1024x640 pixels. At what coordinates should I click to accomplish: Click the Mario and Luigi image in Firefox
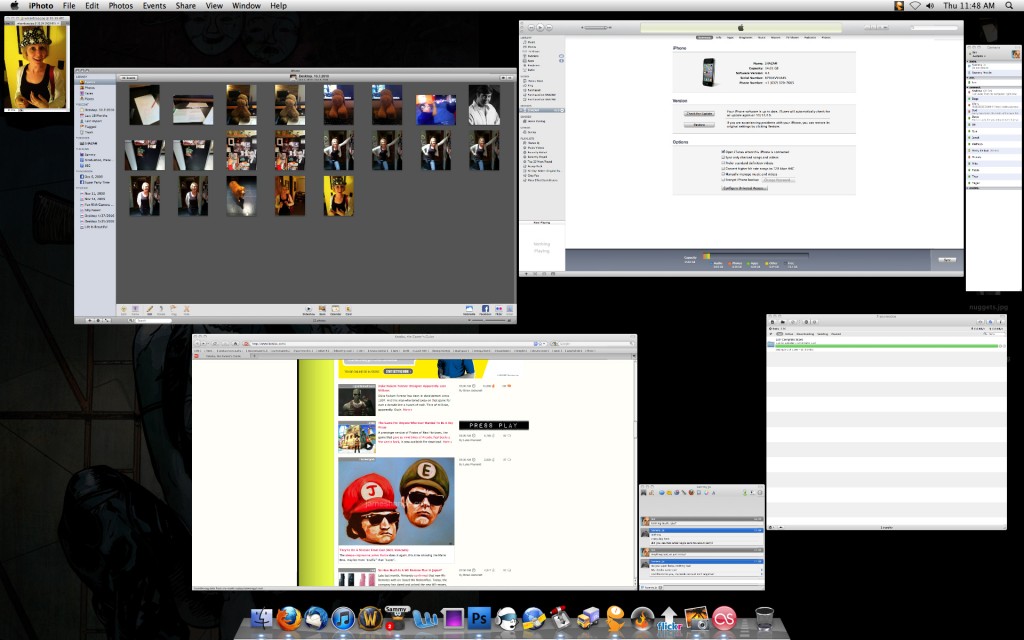tap(396, 502)
